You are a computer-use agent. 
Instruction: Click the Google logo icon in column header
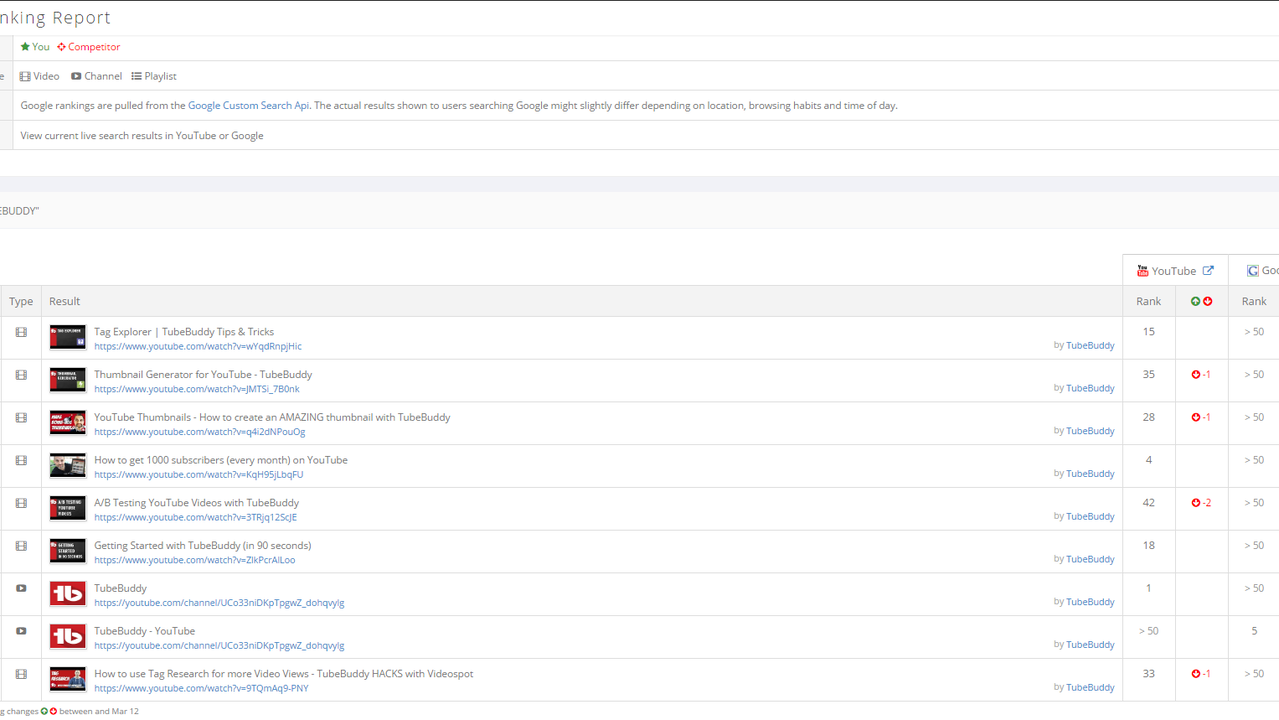1252,271
